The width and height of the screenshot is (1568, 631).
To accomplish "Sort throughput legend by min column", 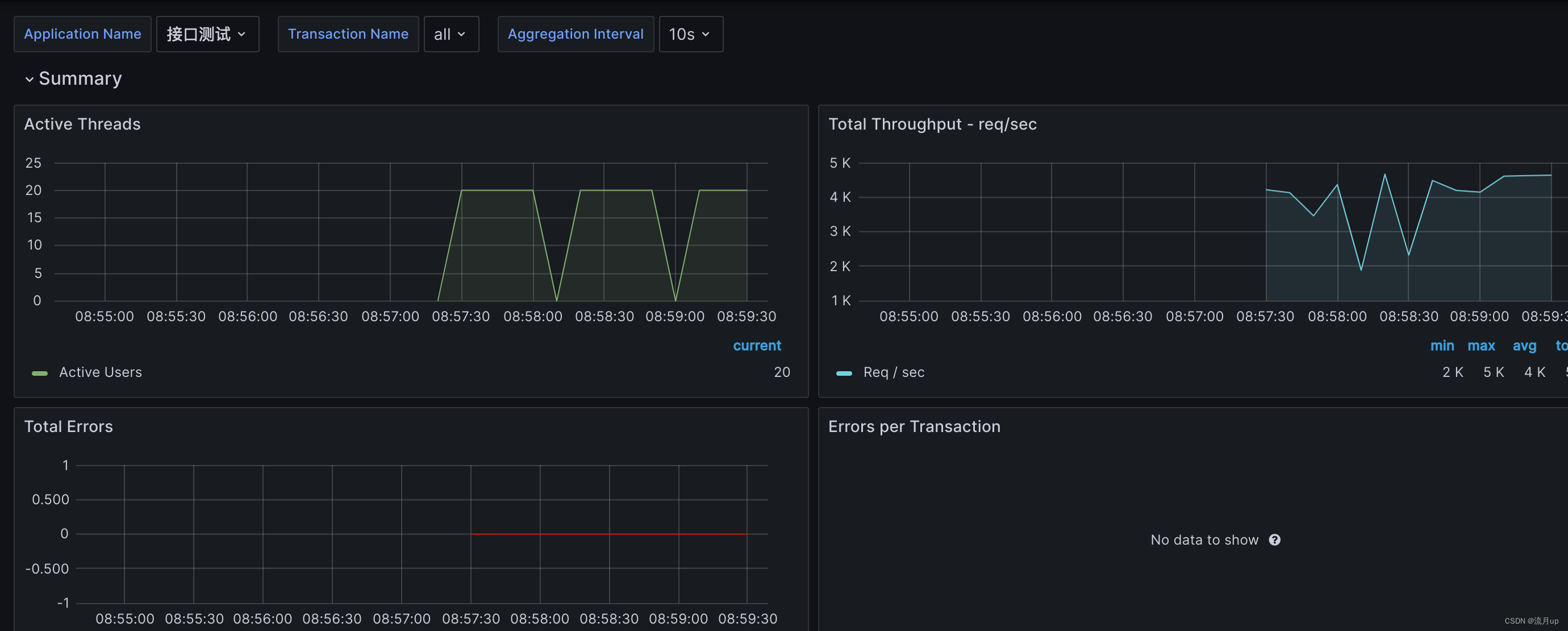I will (x=1442, y=346).
